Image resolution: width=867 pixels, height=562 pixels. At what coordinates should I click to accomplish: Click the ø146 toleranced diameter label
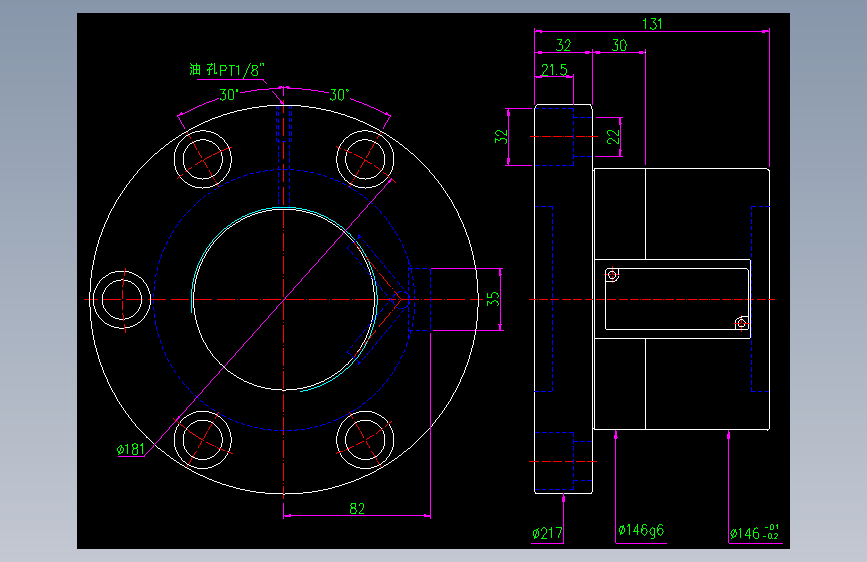pyautogui.click(x=754, y=532)
